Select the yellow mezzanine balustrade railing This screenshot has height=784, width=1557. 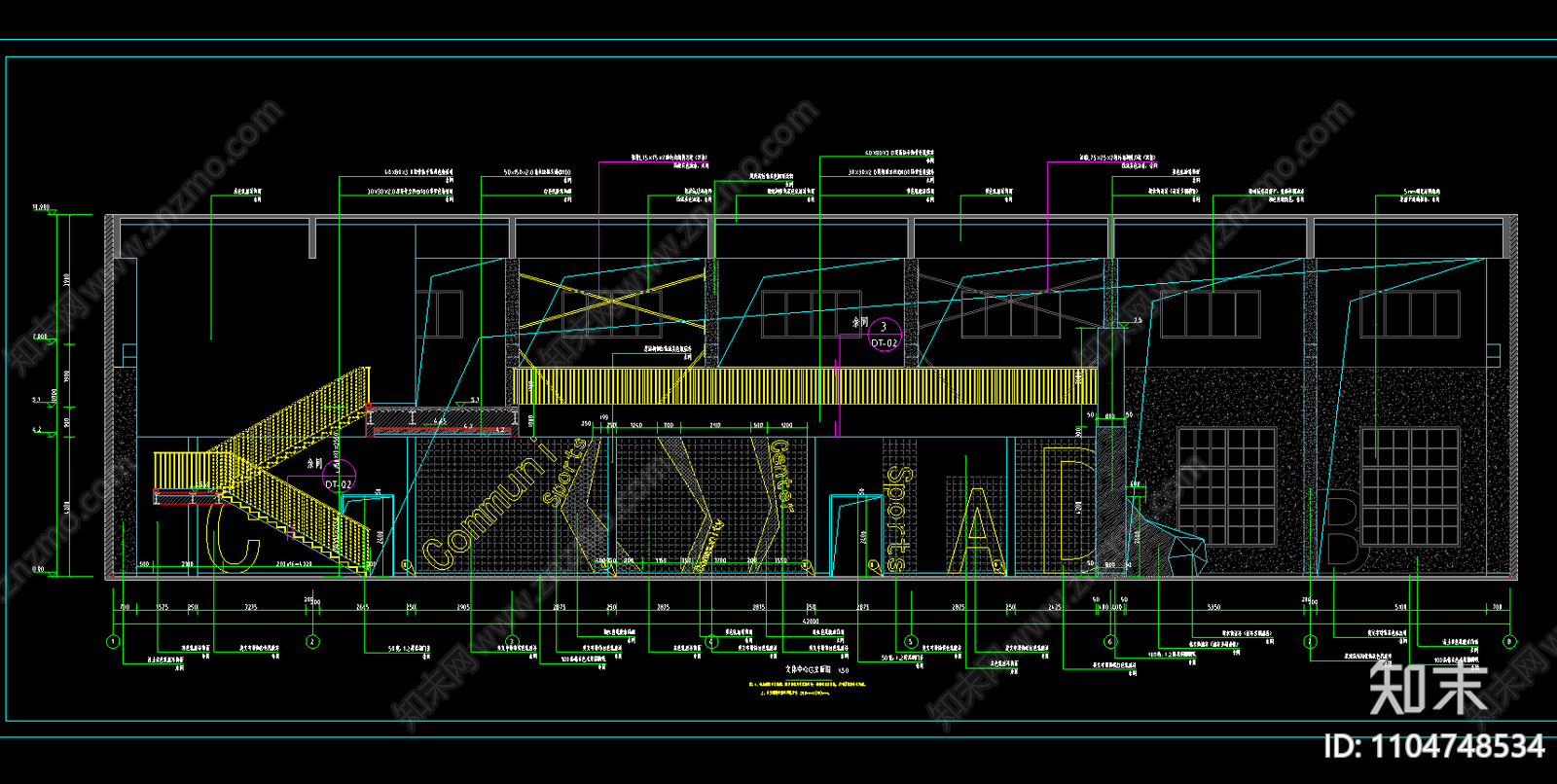pos(806,385)
